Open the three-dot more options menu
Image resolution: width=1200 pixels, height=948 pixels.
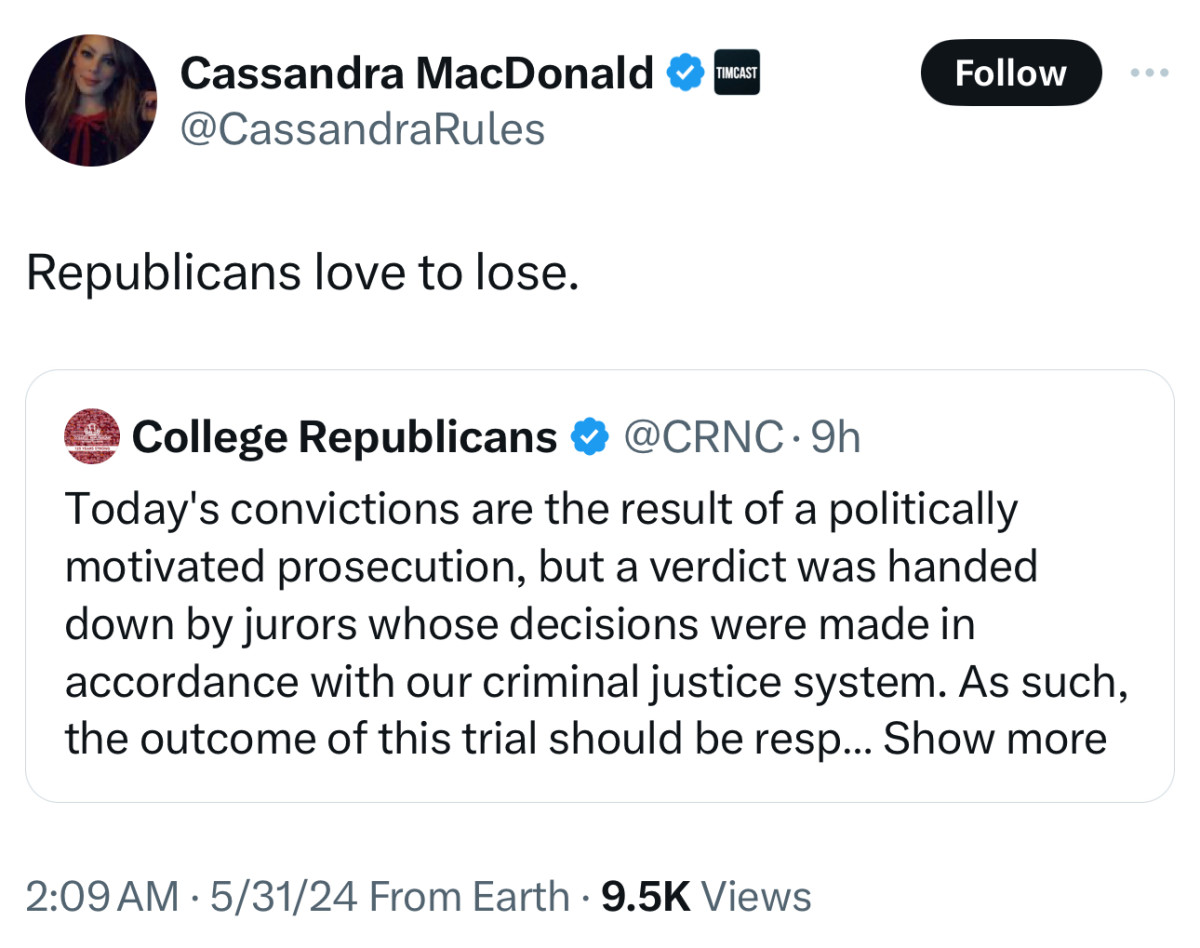(1148, 71)
